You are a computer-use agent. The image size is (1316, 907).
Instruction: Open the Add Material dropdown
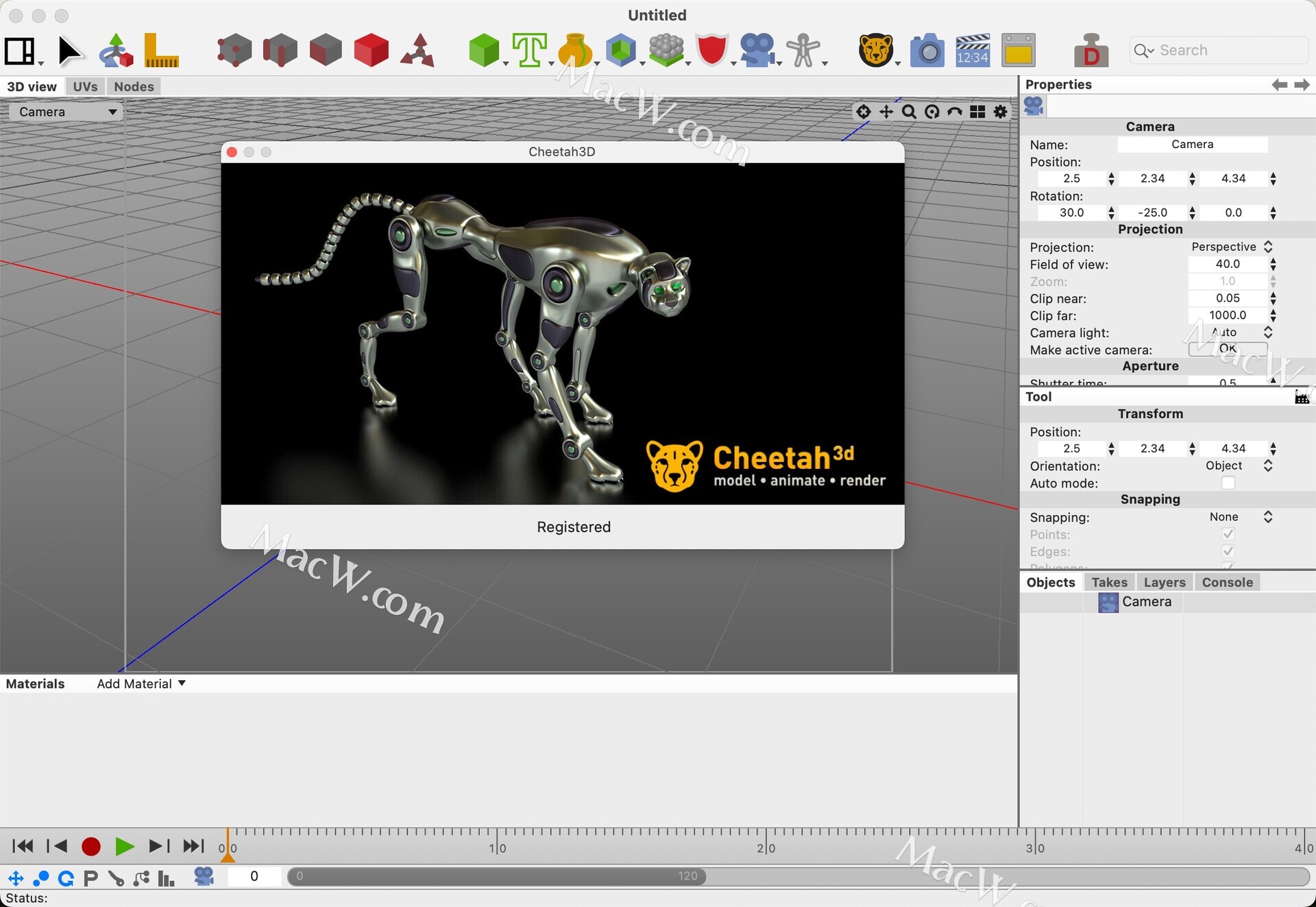pyautogui.click(x=141, y=684)
